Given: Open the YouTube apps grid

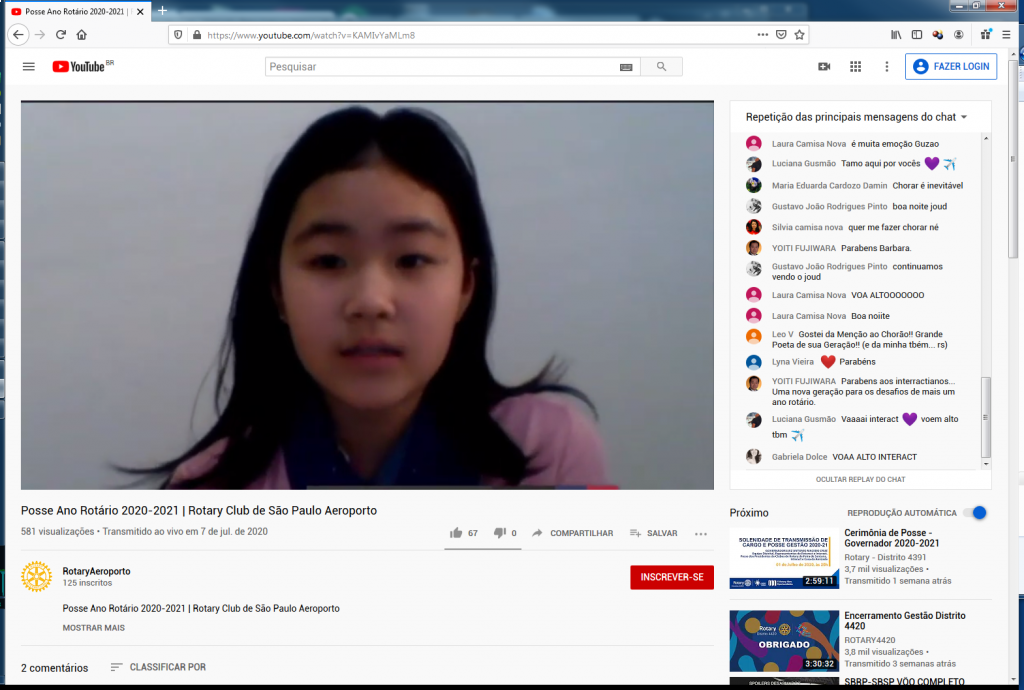Looking at the screenshot, I should coord(855,67).
